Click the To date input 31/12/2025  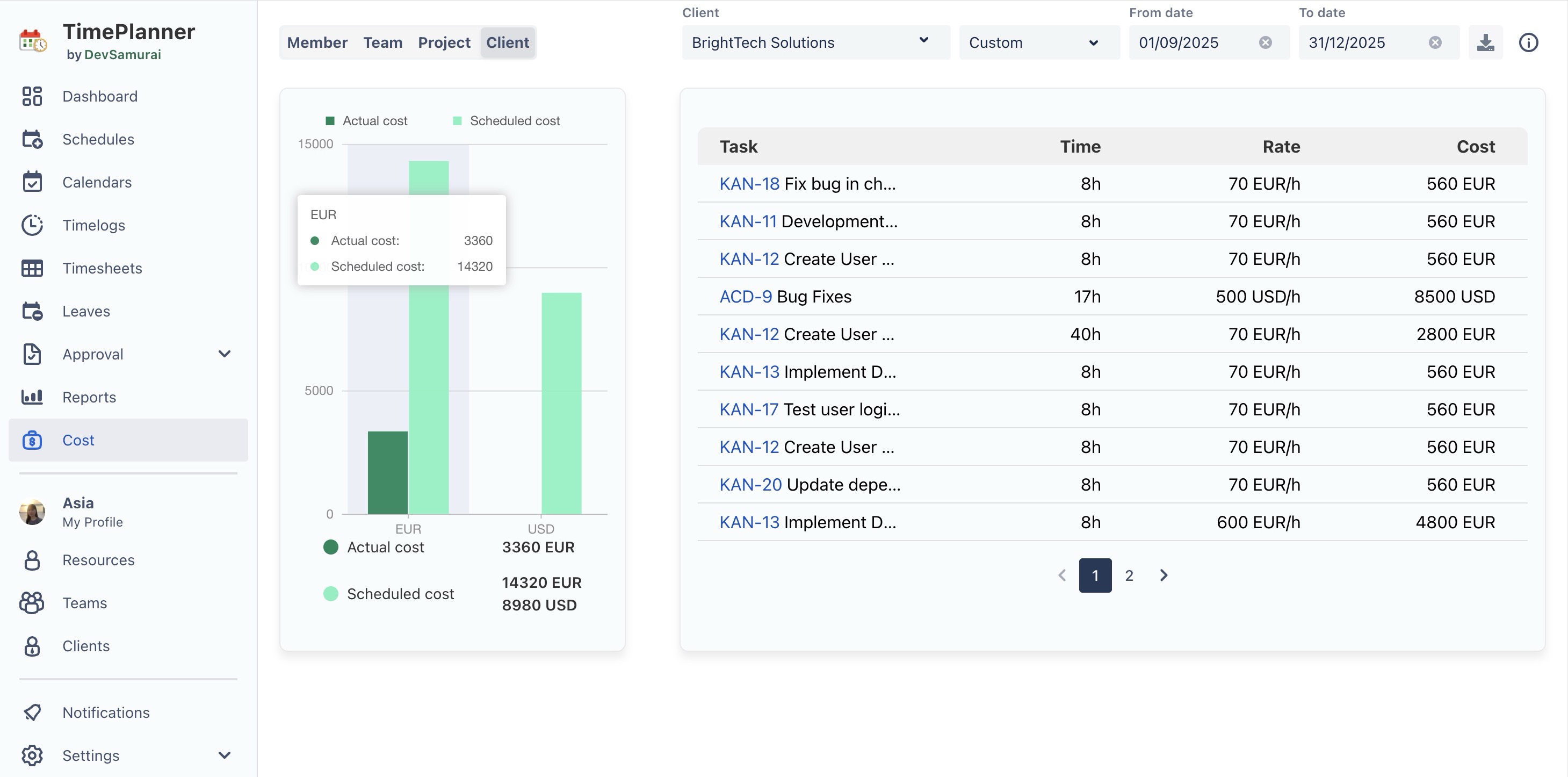point(1379,42)
